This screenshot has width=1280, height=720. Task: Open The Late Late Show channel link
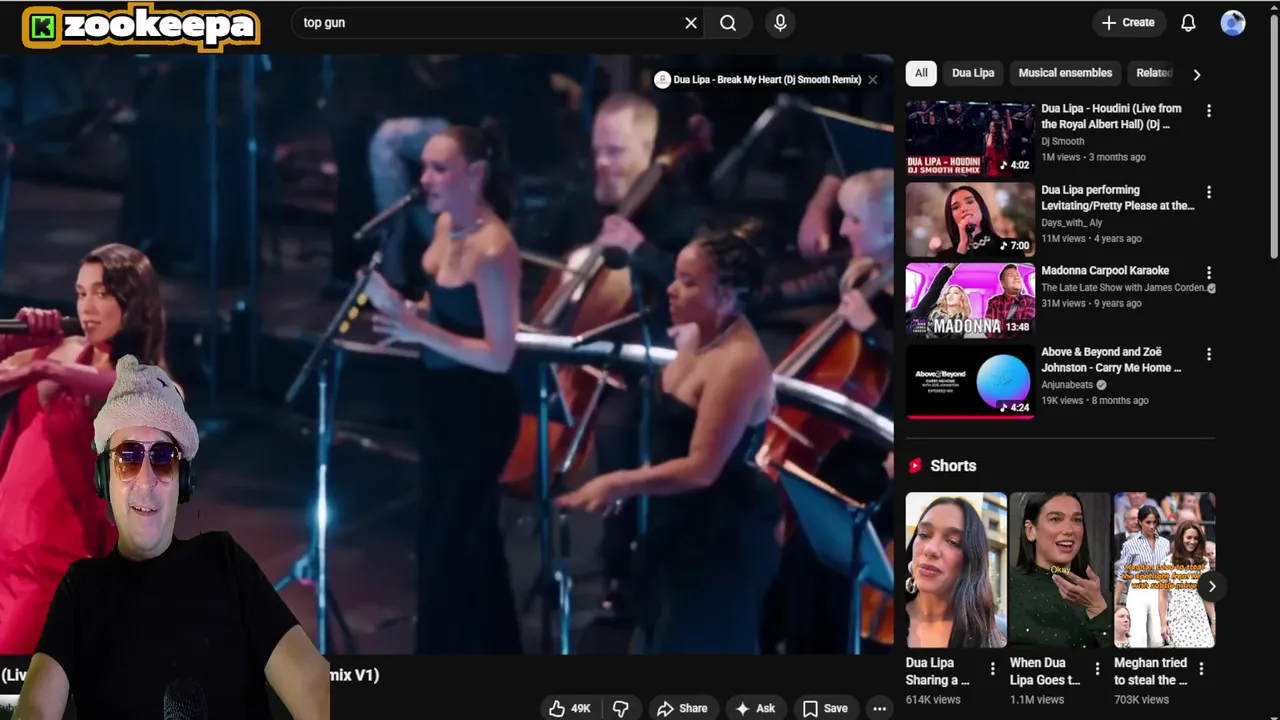click(1123, 288)
